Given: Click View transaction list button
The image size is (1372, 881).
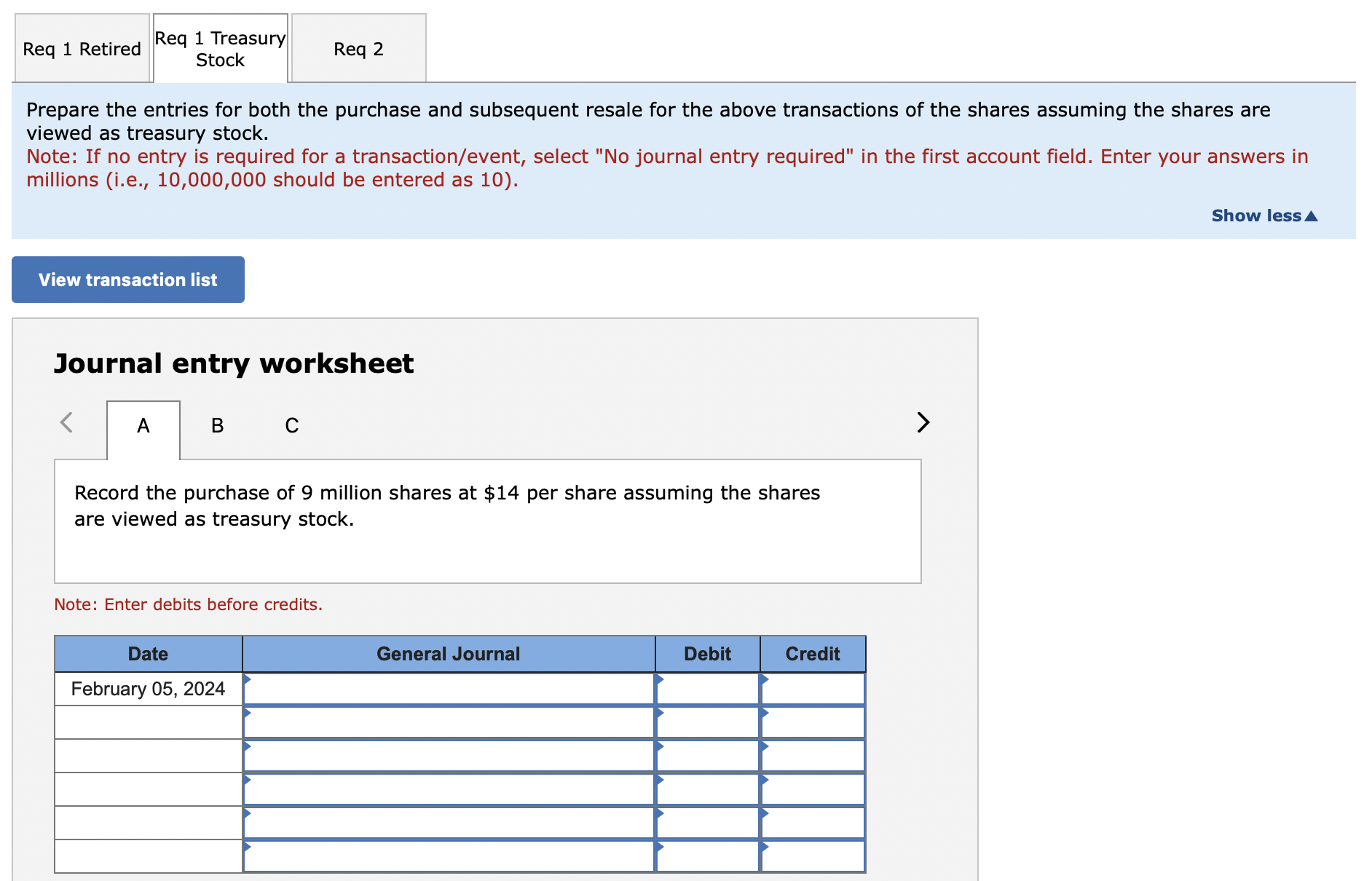Looking at the screenshot, I should tap(128, 280).
